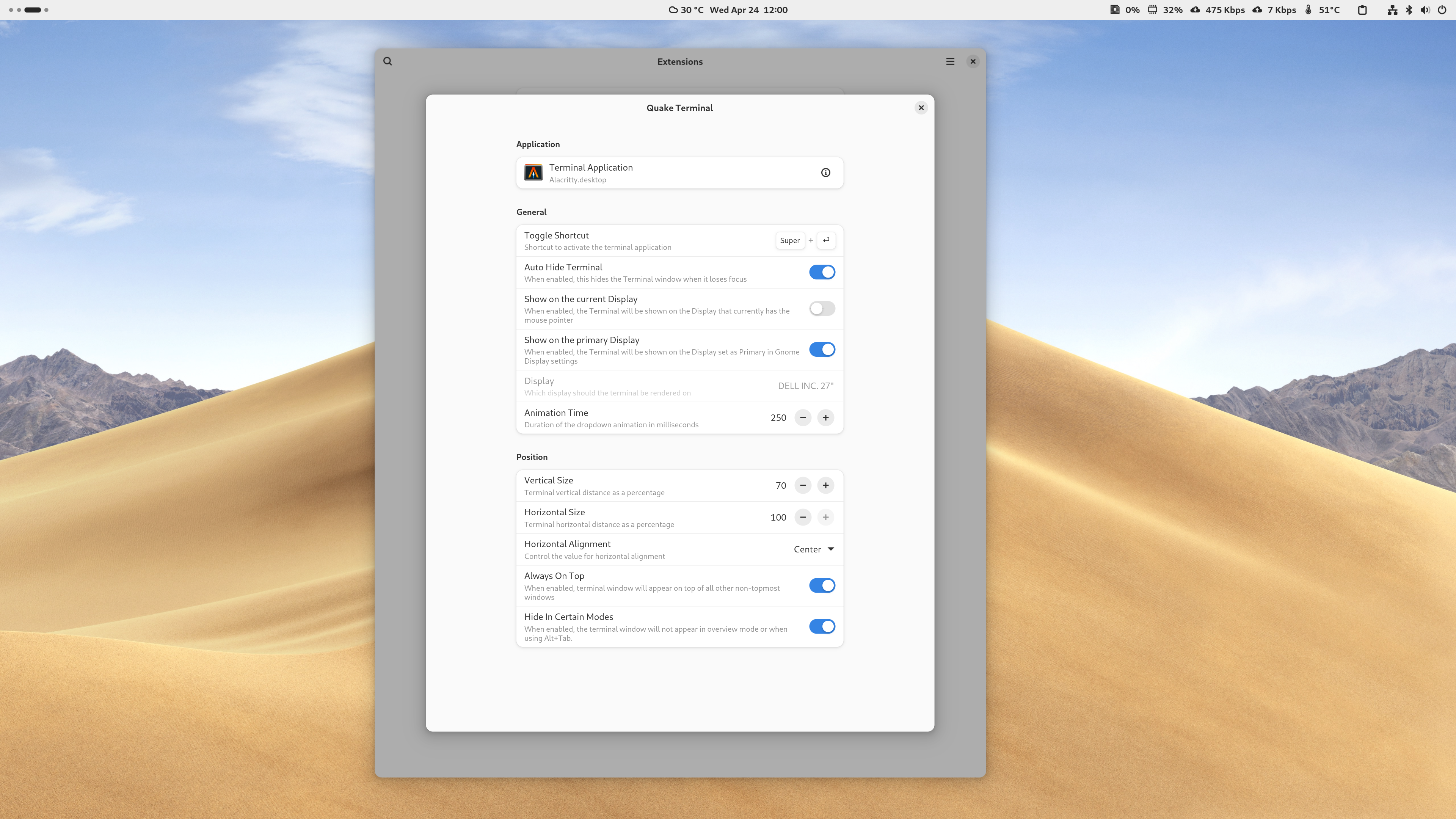
Task: Click the wired network icon in top bar
Action: (1392, 9)
